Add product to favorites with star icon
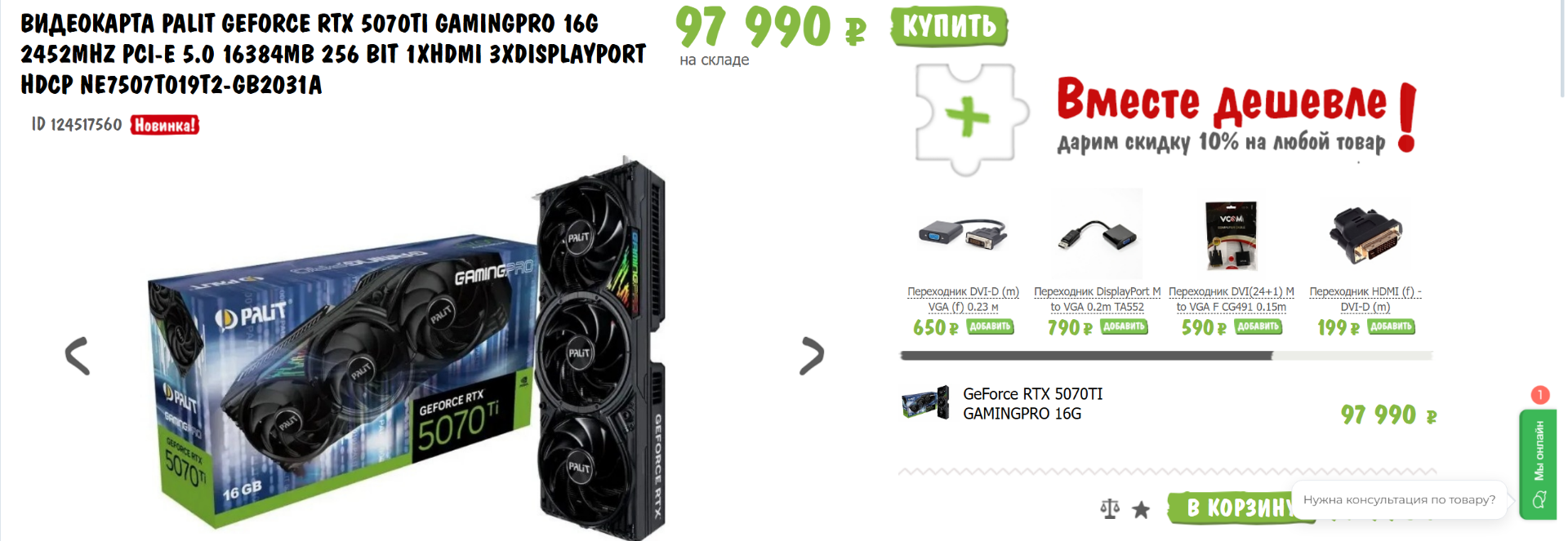 [x=1141, y=510]
